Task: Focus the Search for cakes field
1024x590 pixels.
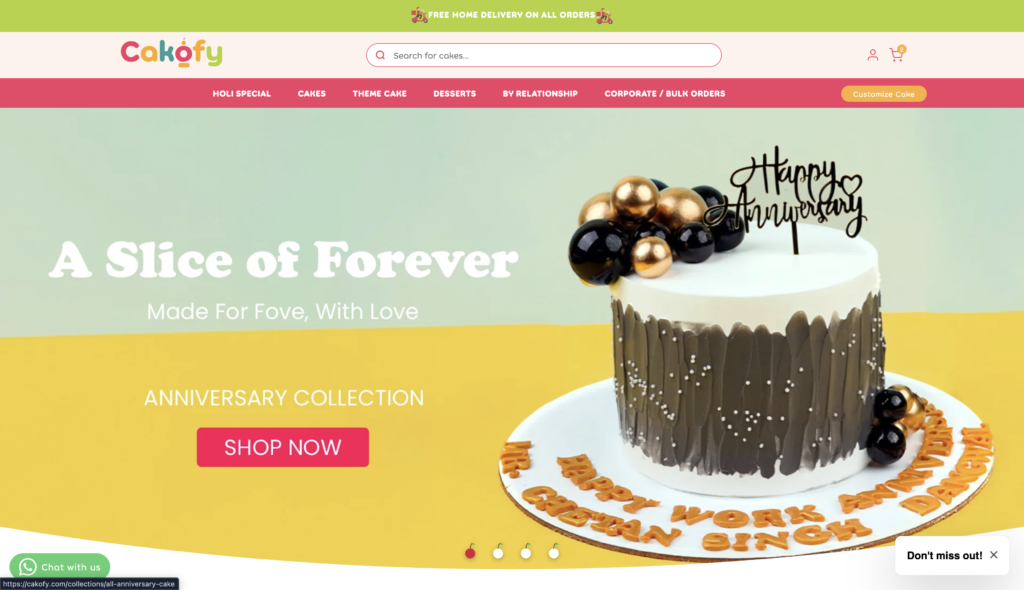Action: click(543, 56)
